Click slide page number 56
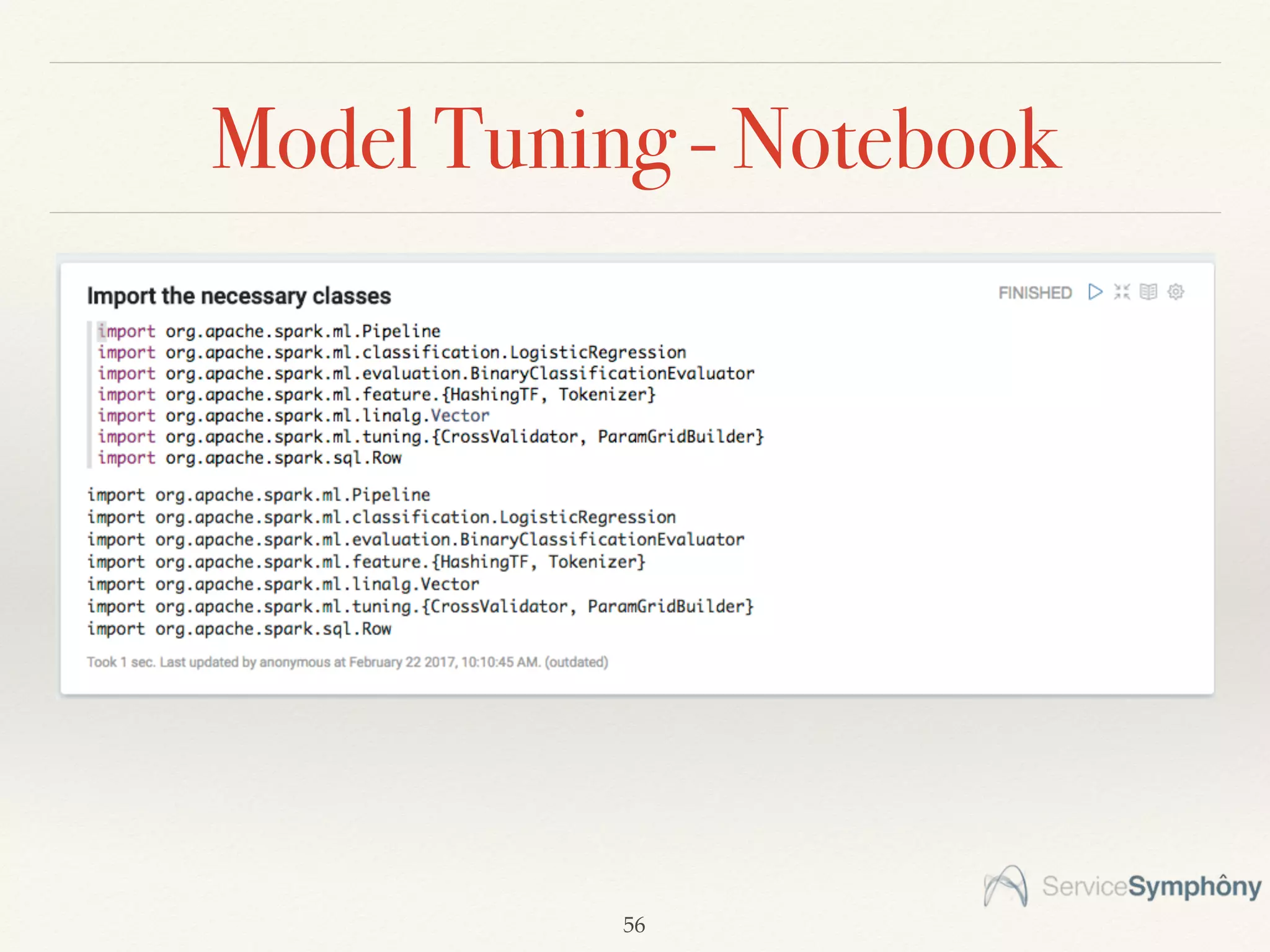This screenshot has height=952, width=1270. coord(634,925)
